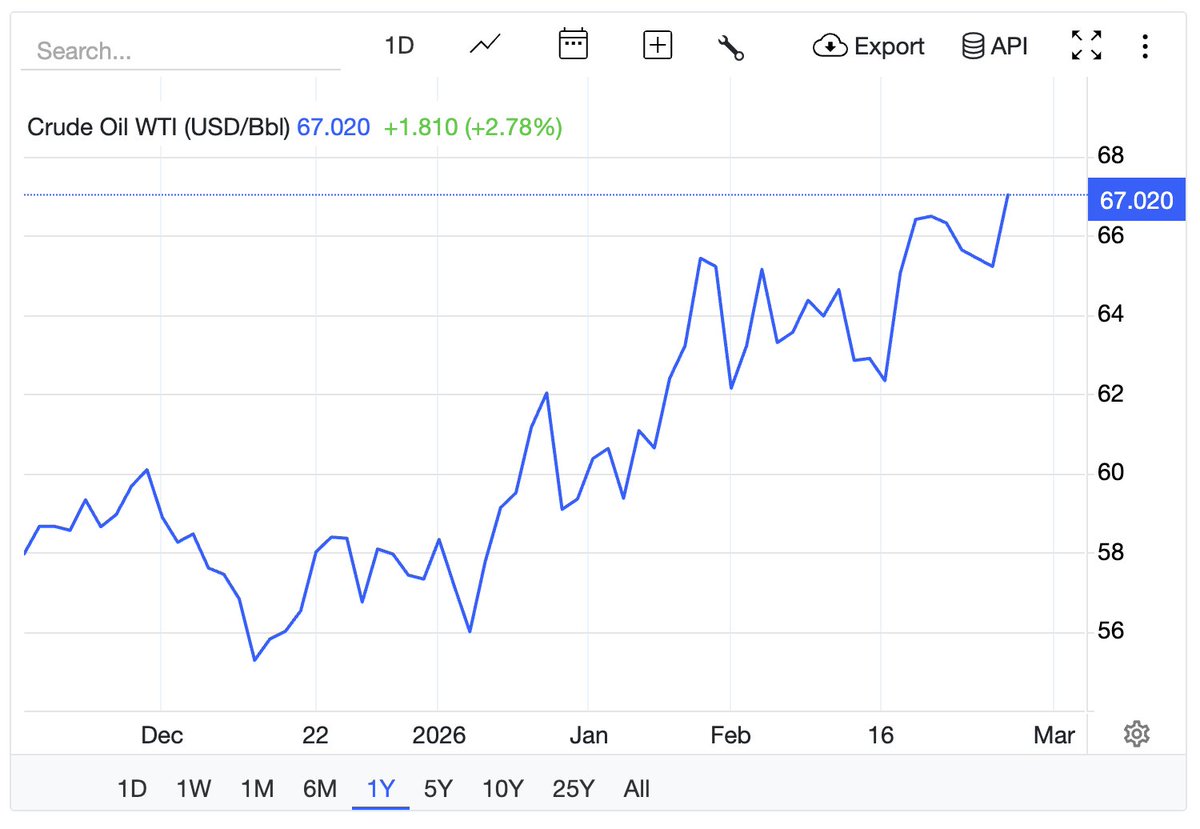Open the three-dot more options menu
Screen dimensions: 1200x829
(x=1145, y=46)
